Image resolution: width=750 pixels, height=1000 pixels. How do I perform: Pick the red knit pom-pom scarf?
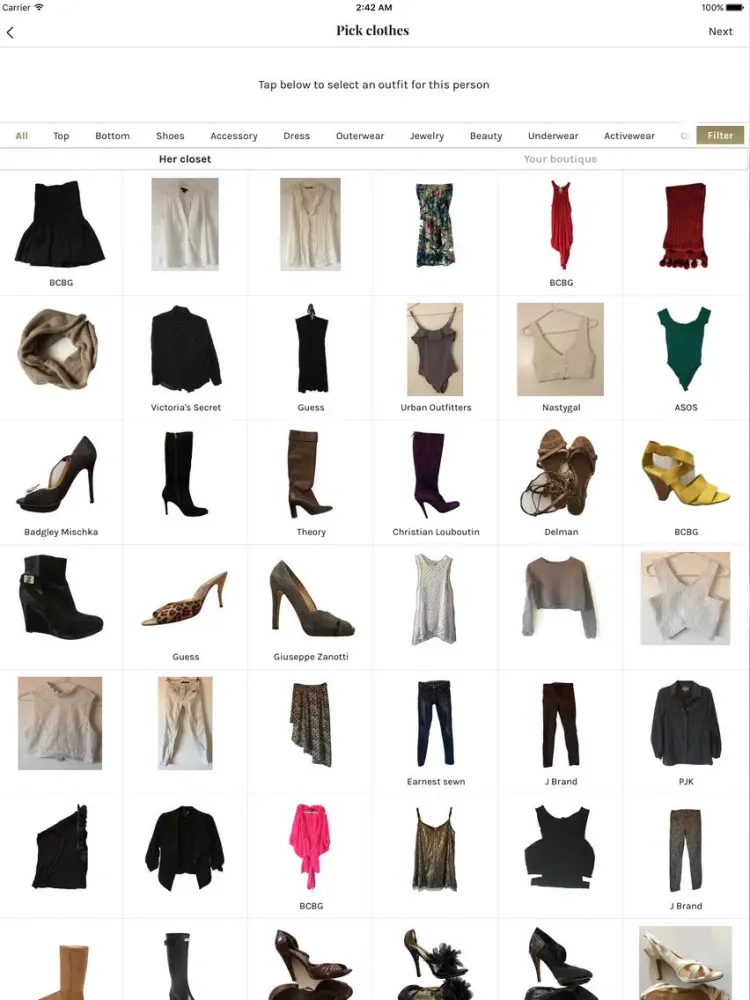coord(686,225)
